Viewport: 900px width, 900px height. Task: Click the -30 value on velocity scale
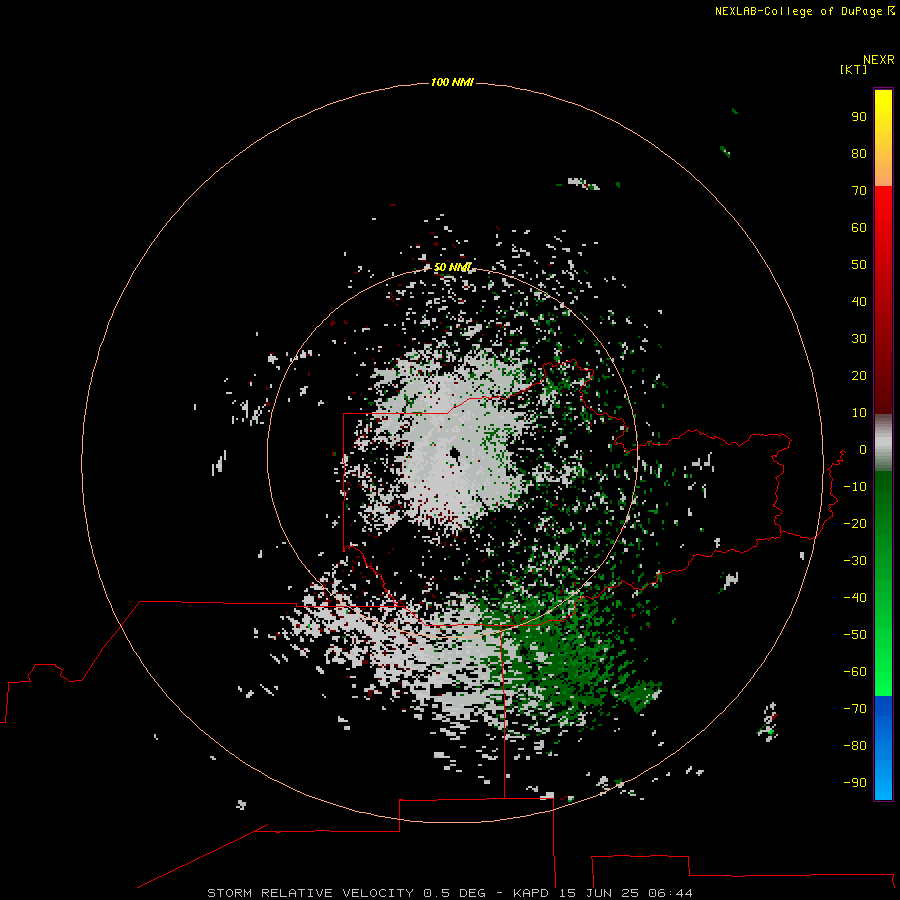(855, 561)
